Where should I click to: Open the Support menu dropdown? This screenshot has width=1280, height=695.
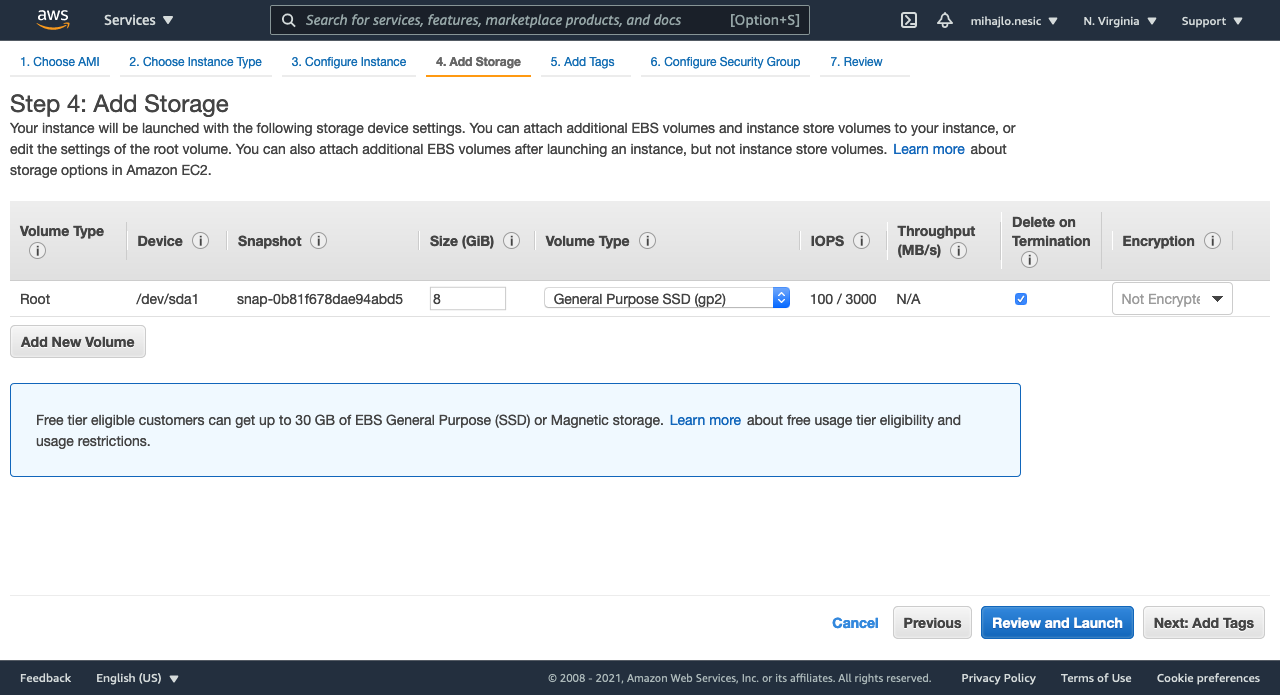point(1212,20)
